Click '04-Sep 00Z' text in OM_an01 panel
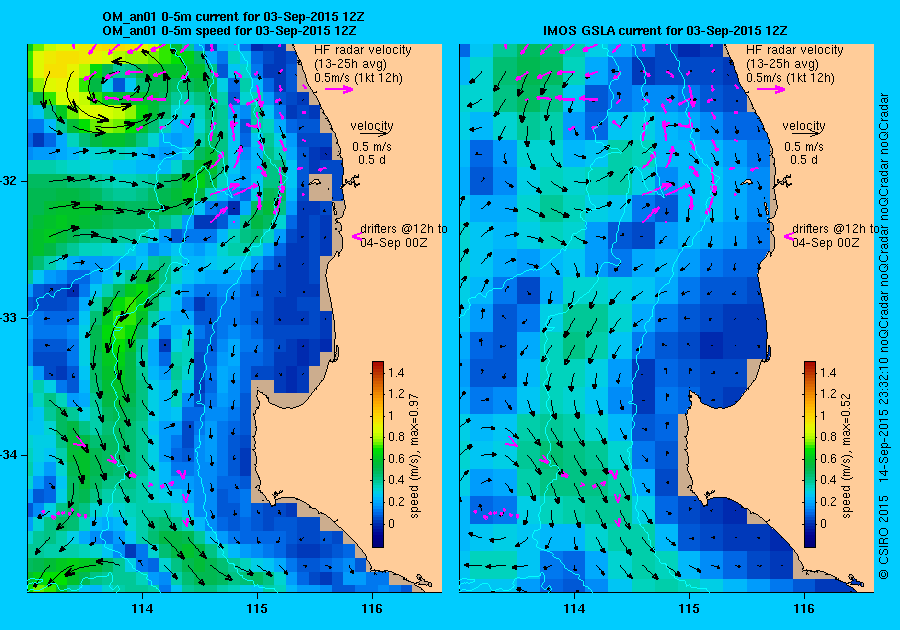 click(x=394, y=243)
